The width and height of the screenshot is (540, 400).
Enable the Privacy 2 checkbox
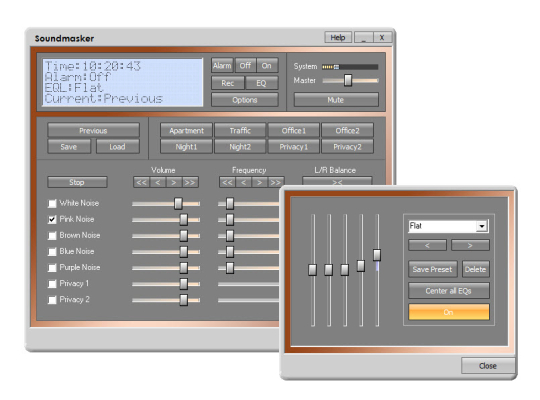click(x=52, y=300)
